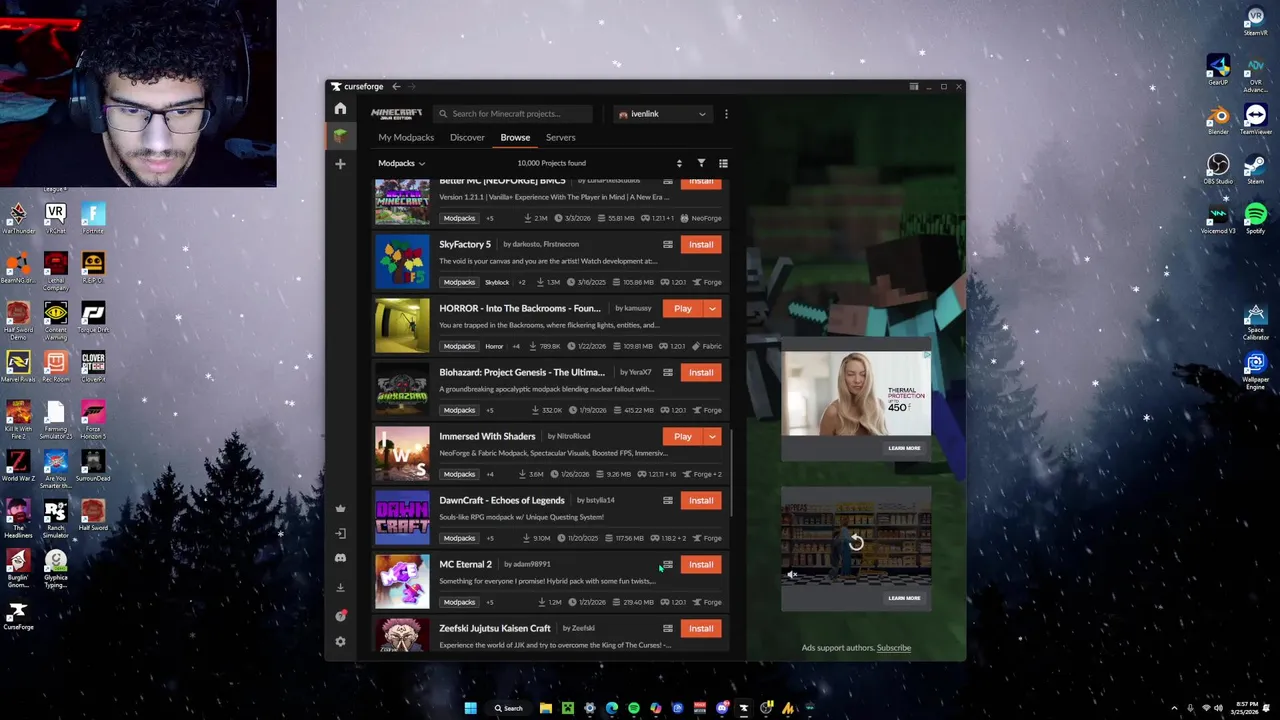
Task: Open the TeamViewer desktop shortcut
Action: pyautogui.click(x=1256, y=120)
